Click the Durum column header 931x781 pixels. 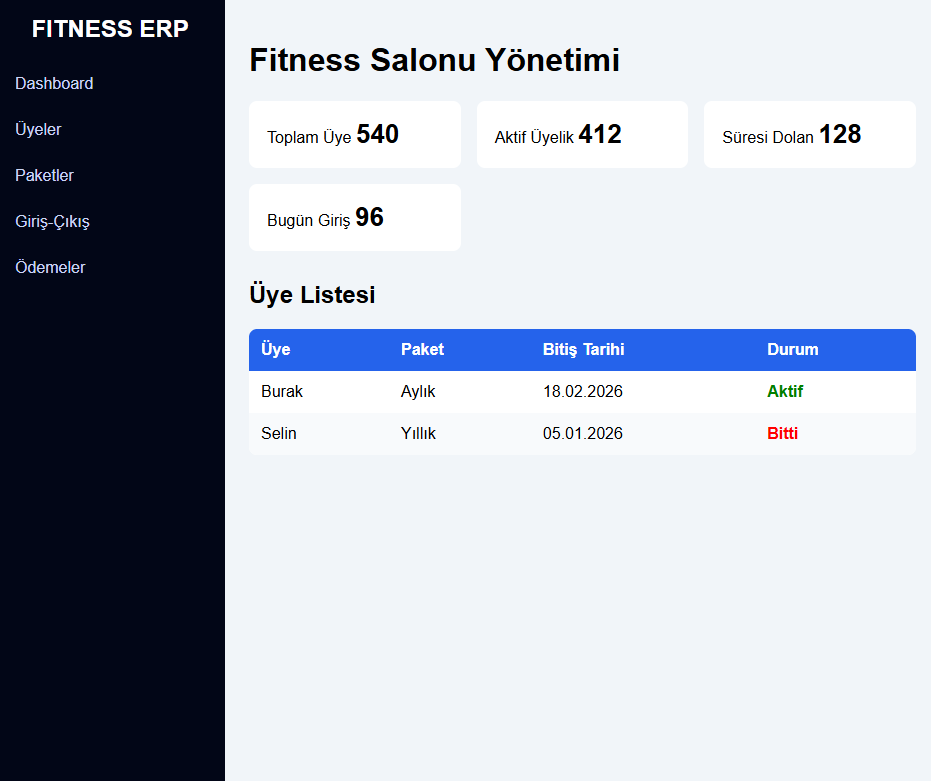pos(792,350)
